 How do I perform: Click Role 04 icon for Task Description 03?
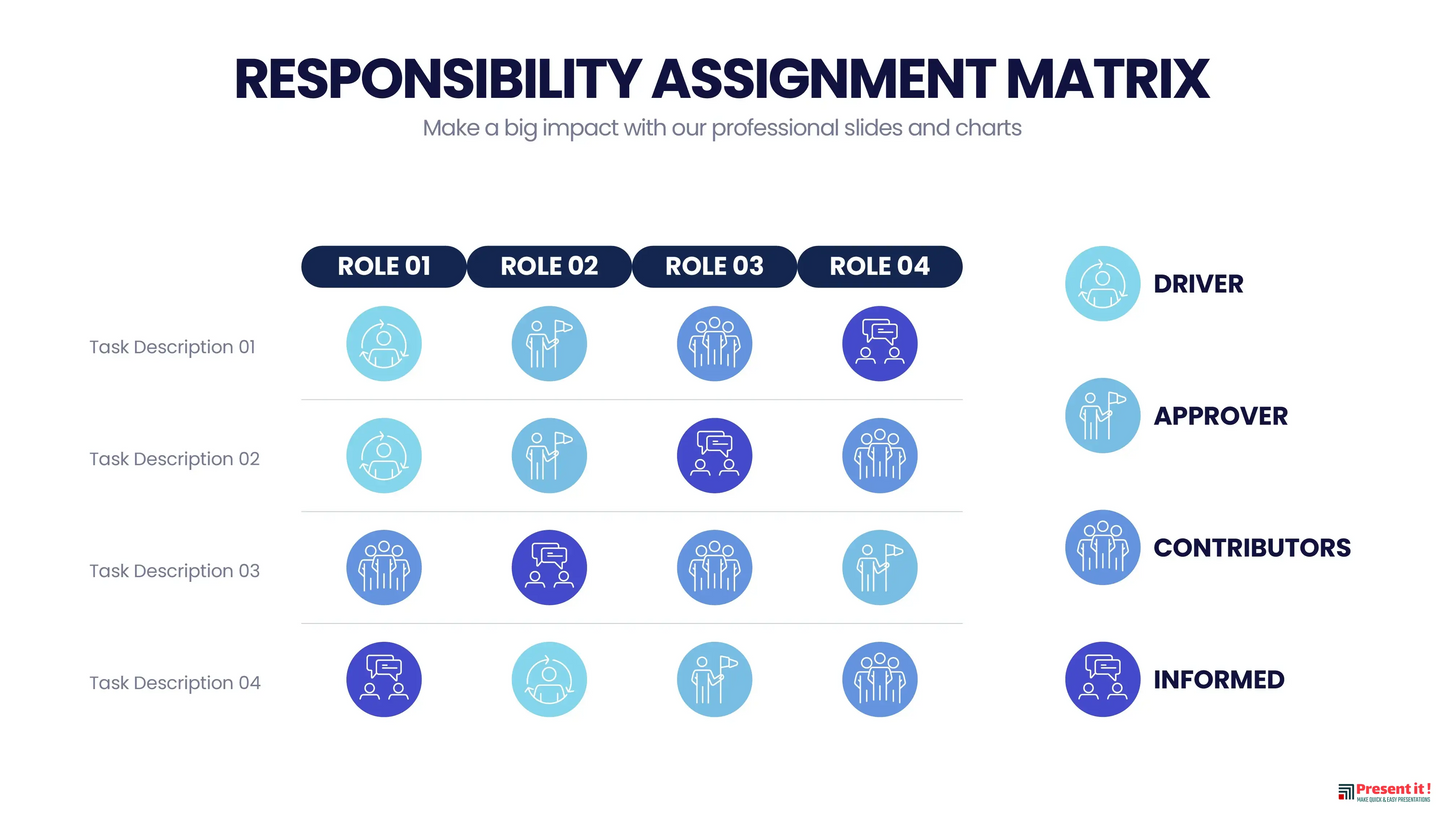click(879, 568)
